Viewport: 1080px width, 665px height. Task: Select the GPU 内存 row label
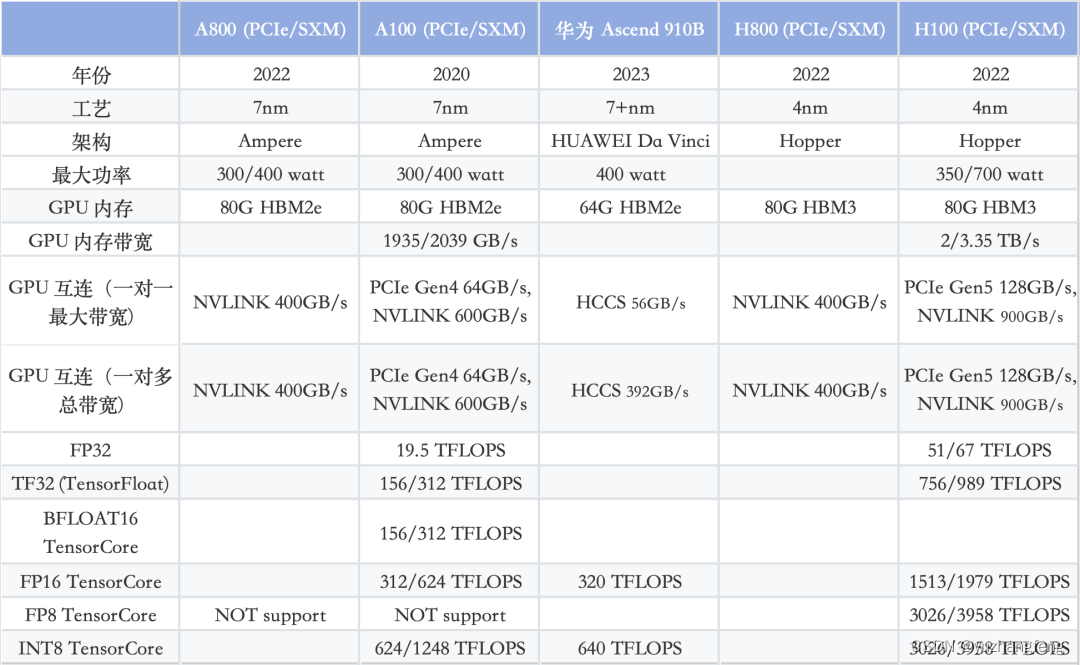point(91,207)
